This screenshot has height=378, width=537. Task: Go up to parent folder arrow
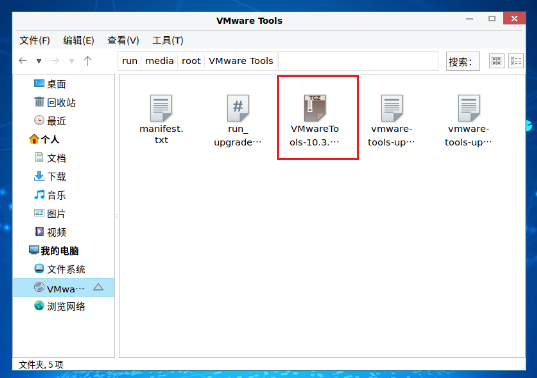click(x=88, y=61)
